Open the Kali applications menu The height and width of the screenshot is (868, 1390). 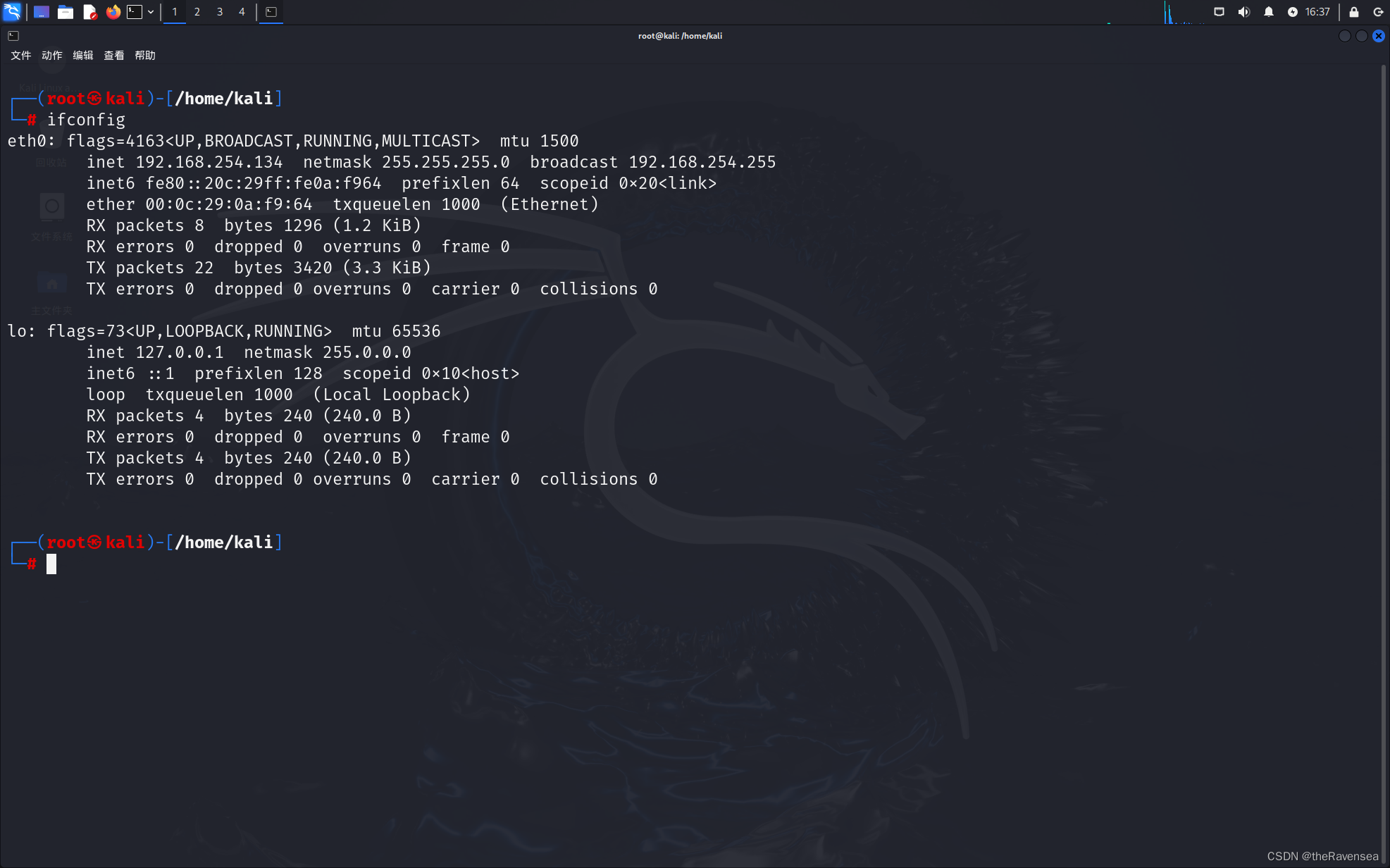click(12, 11)
